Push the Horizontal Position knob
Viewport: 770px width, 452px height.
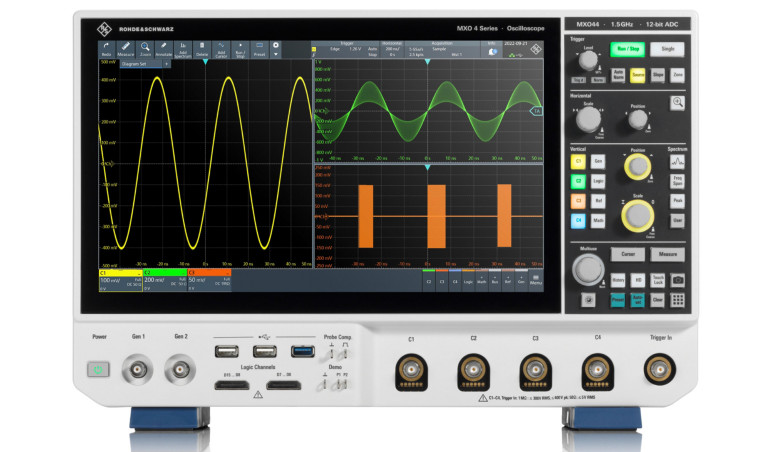point(638,119)
